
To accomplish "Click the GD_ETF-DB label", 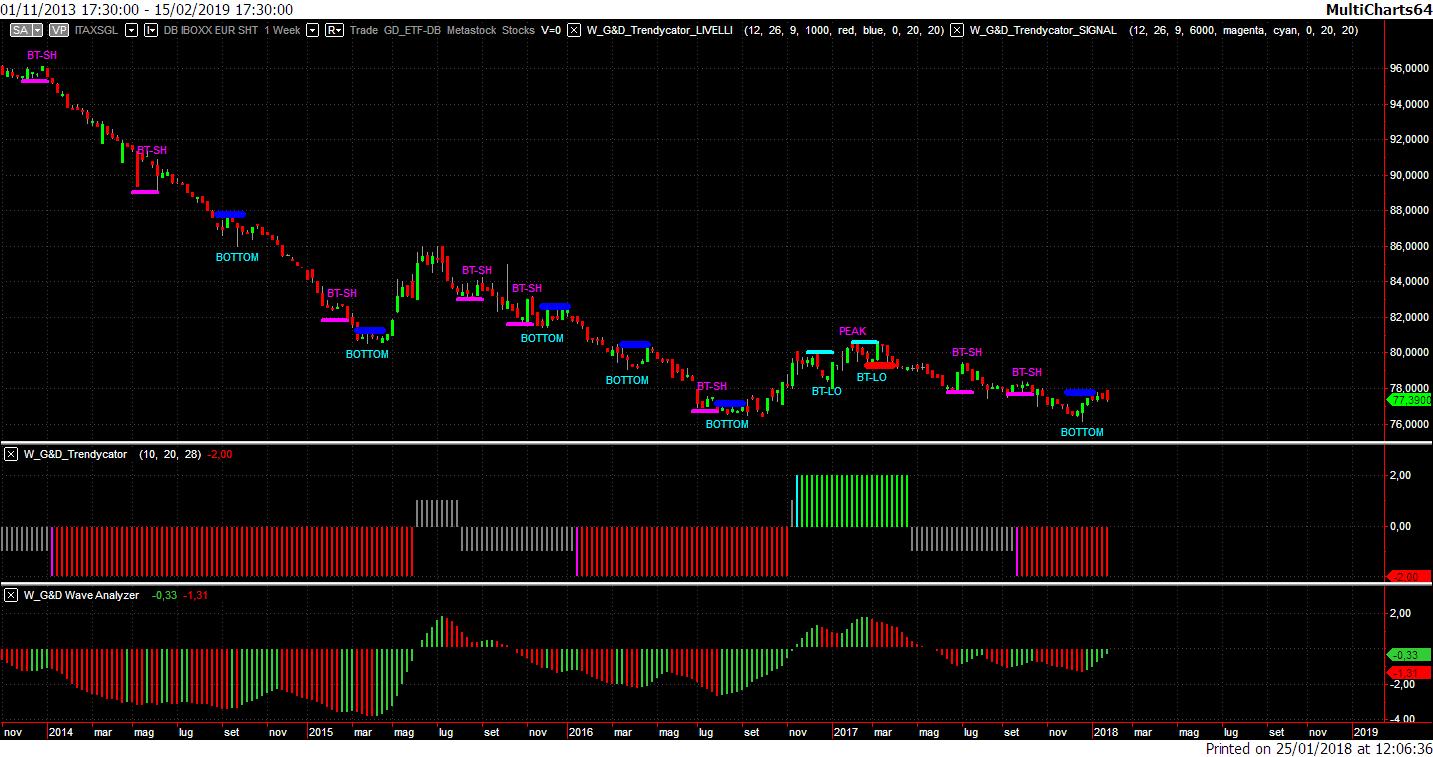I will (412, 30).
